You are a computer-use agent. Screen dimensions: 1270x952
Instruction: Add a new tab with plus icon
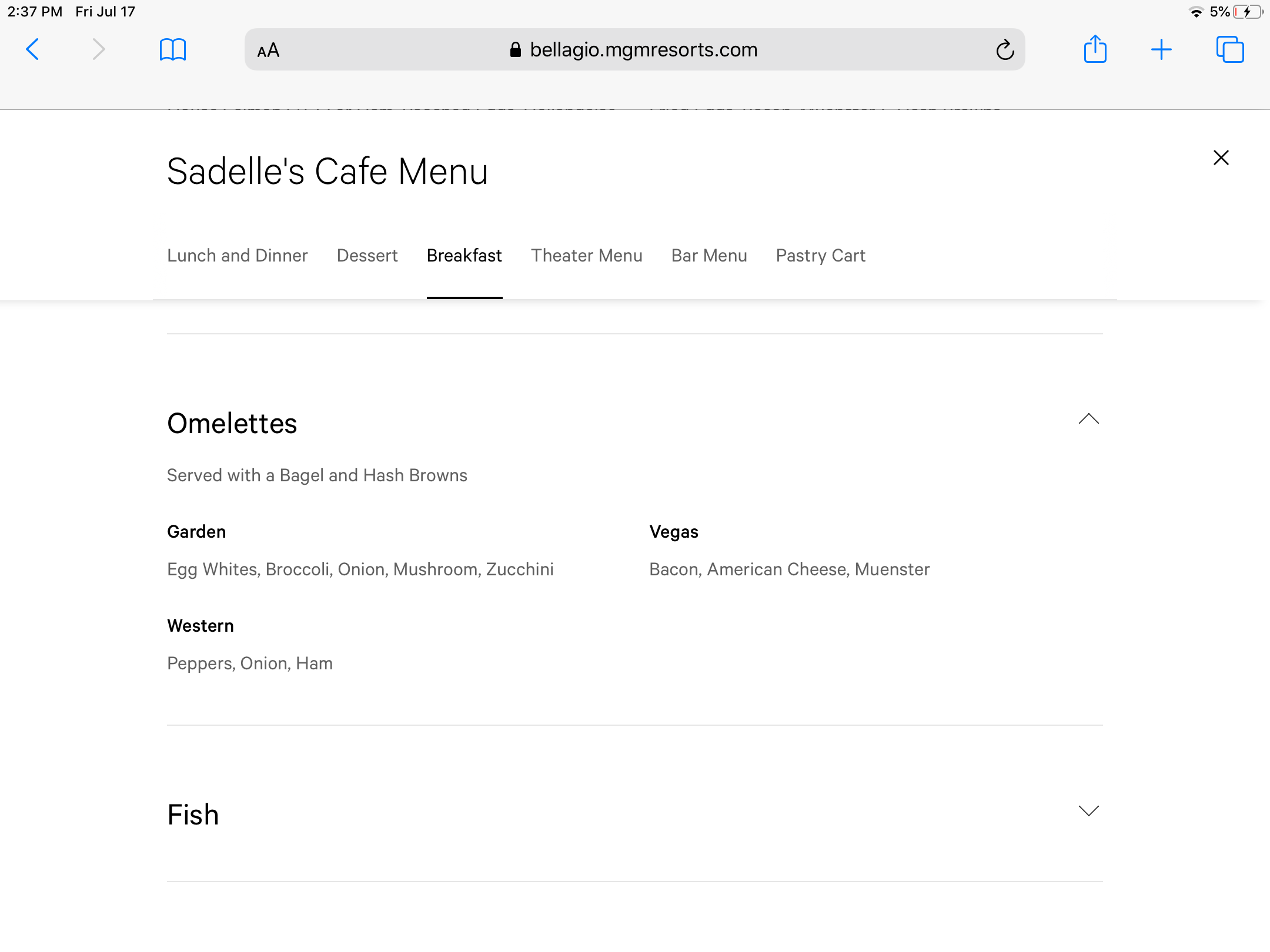[x=1161, y=50]
